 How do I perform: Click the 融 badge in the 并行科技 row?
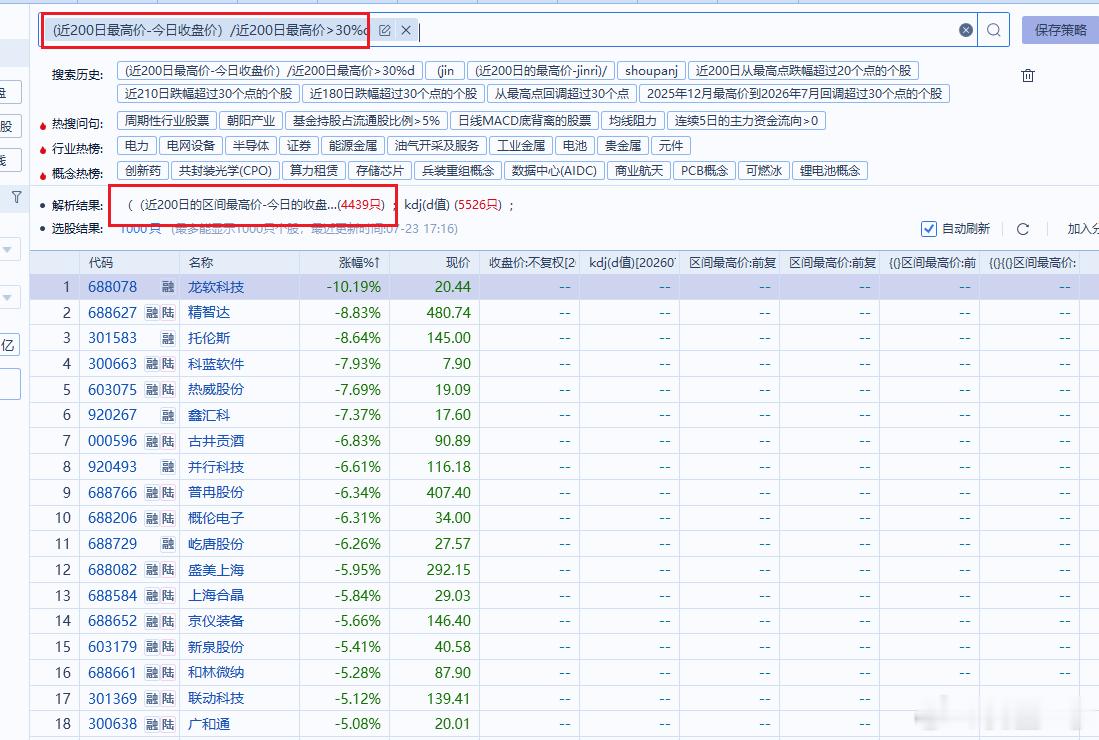[x=168, y=467]
